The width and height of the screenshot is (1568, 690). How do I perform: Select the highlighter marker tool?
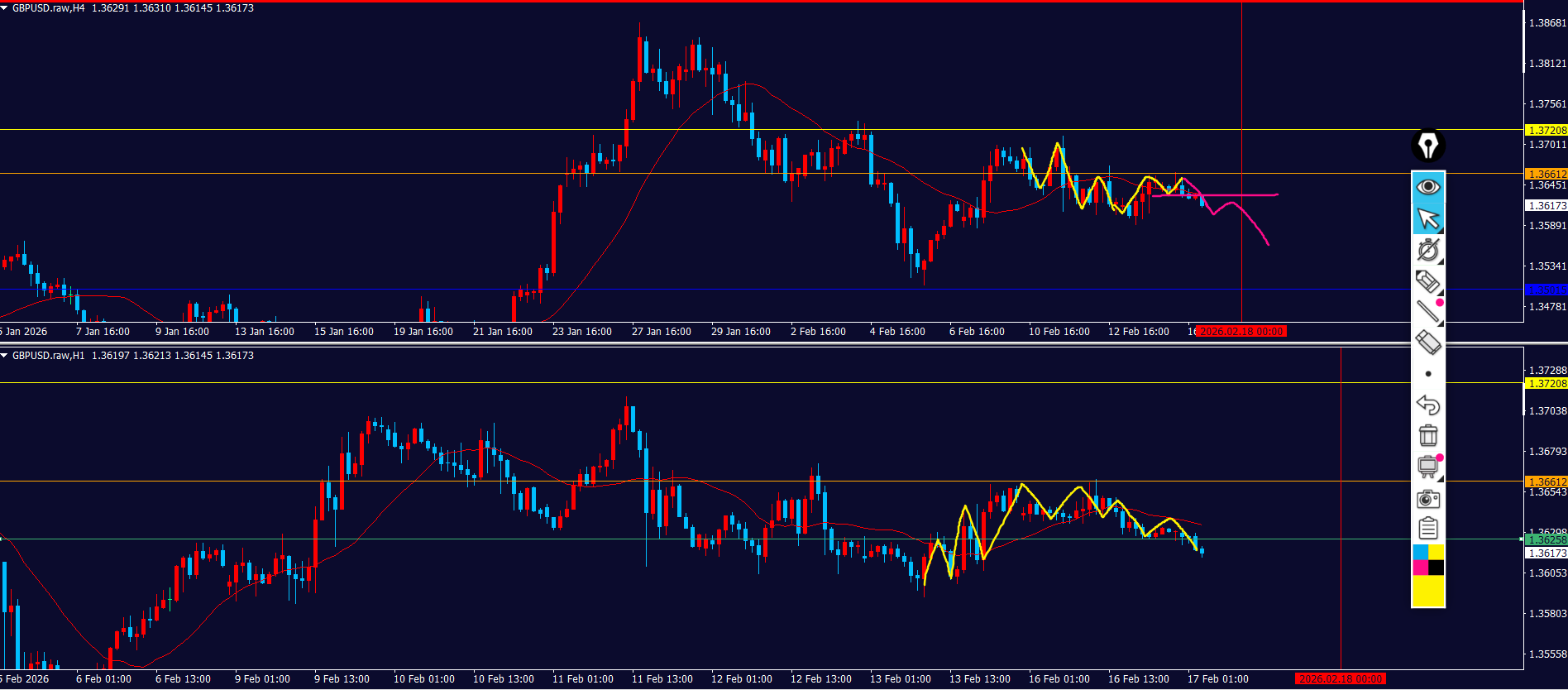[x=1427, y=281]
